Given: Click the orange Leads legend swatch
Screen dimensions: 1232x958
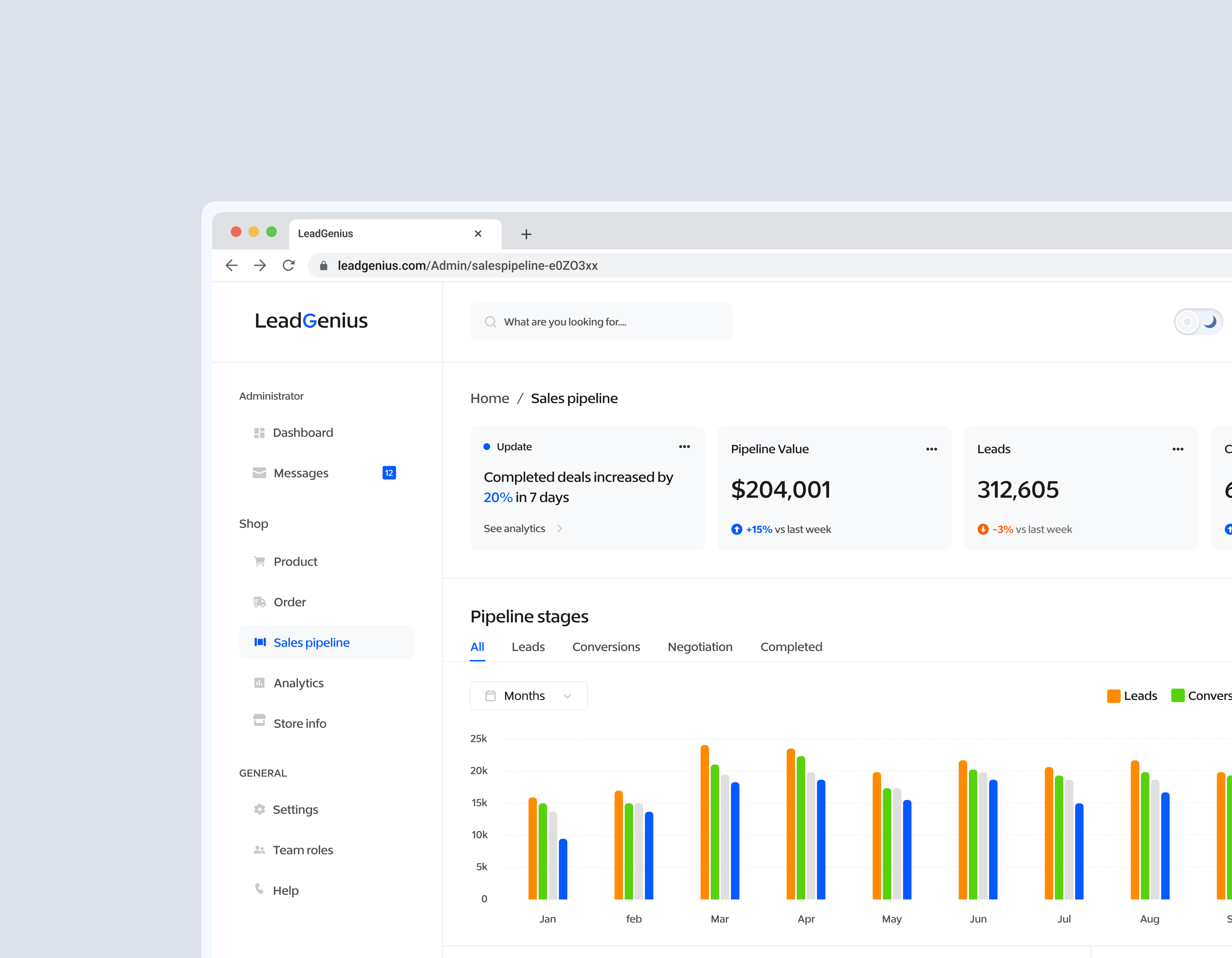Looking at the screenshot, I should pyautogui.click(x=1114, y=696).
